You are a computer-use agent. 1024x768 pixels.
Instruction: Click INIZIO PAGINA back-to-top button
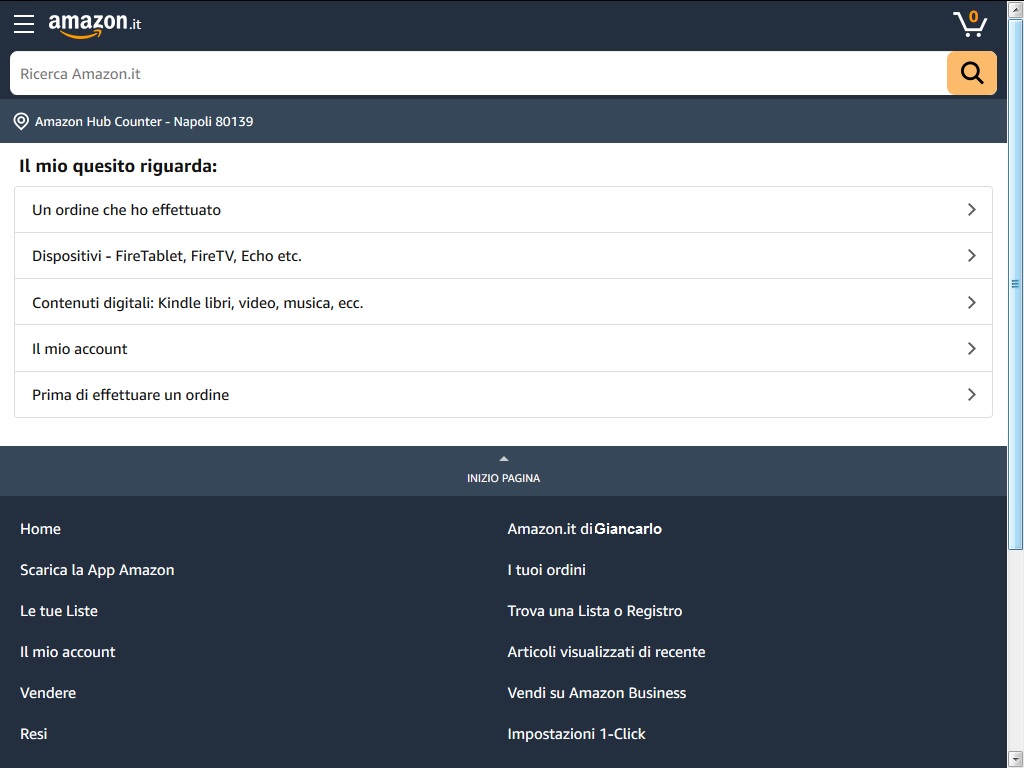(x=504, y=471)
